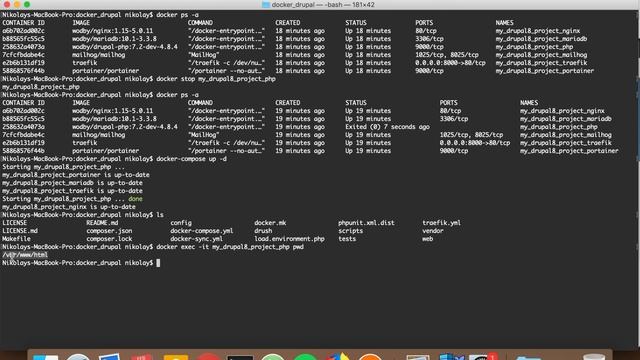This screenshot has height=360, width=640.
Task: Click the 'my_drupal8_project_portainer is up-to-date' line
Action: coord(76,175)
